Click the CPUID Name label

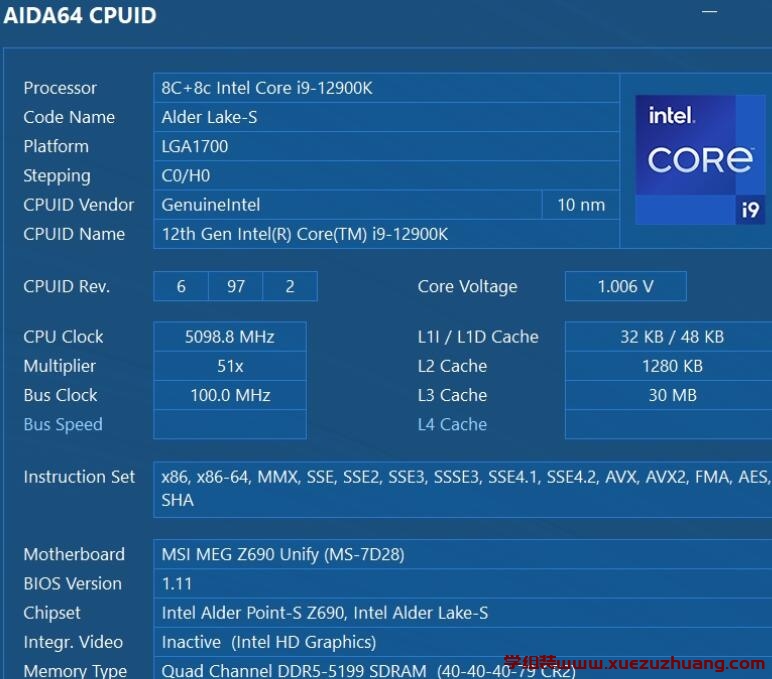[x=74, y=234]
